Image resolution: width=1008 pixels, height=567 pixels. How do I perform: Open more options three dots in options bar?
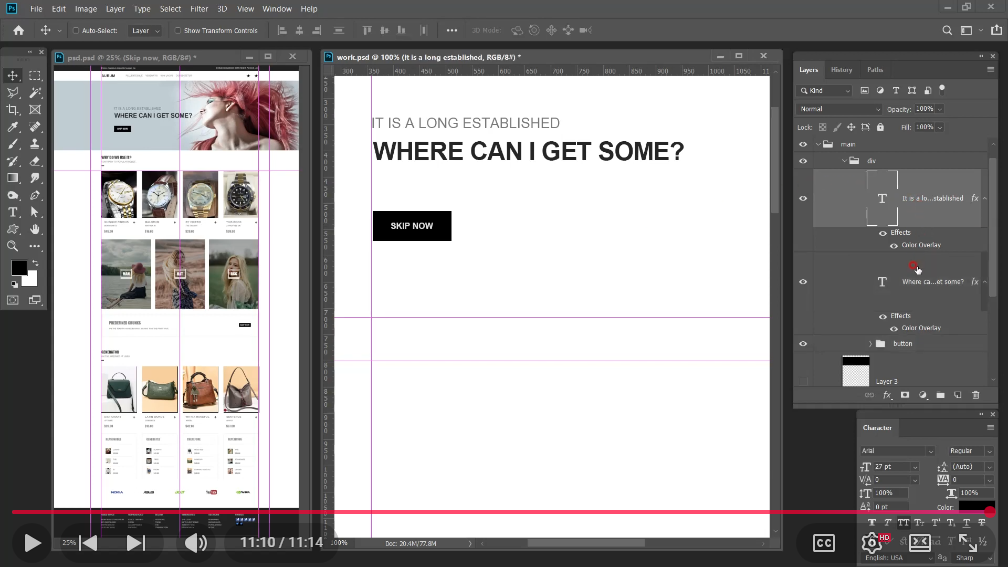[x=452, y=30]
